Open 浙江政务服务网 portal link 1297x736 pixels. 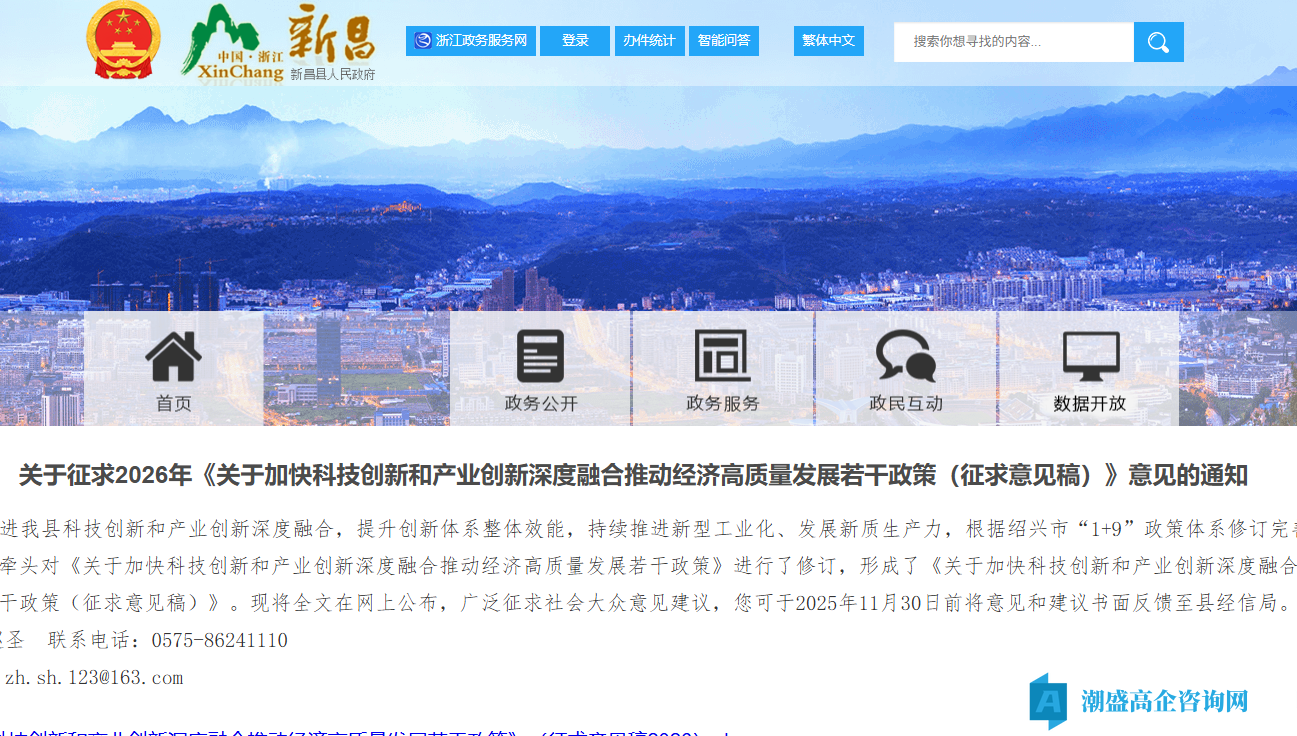click(471, 41)
